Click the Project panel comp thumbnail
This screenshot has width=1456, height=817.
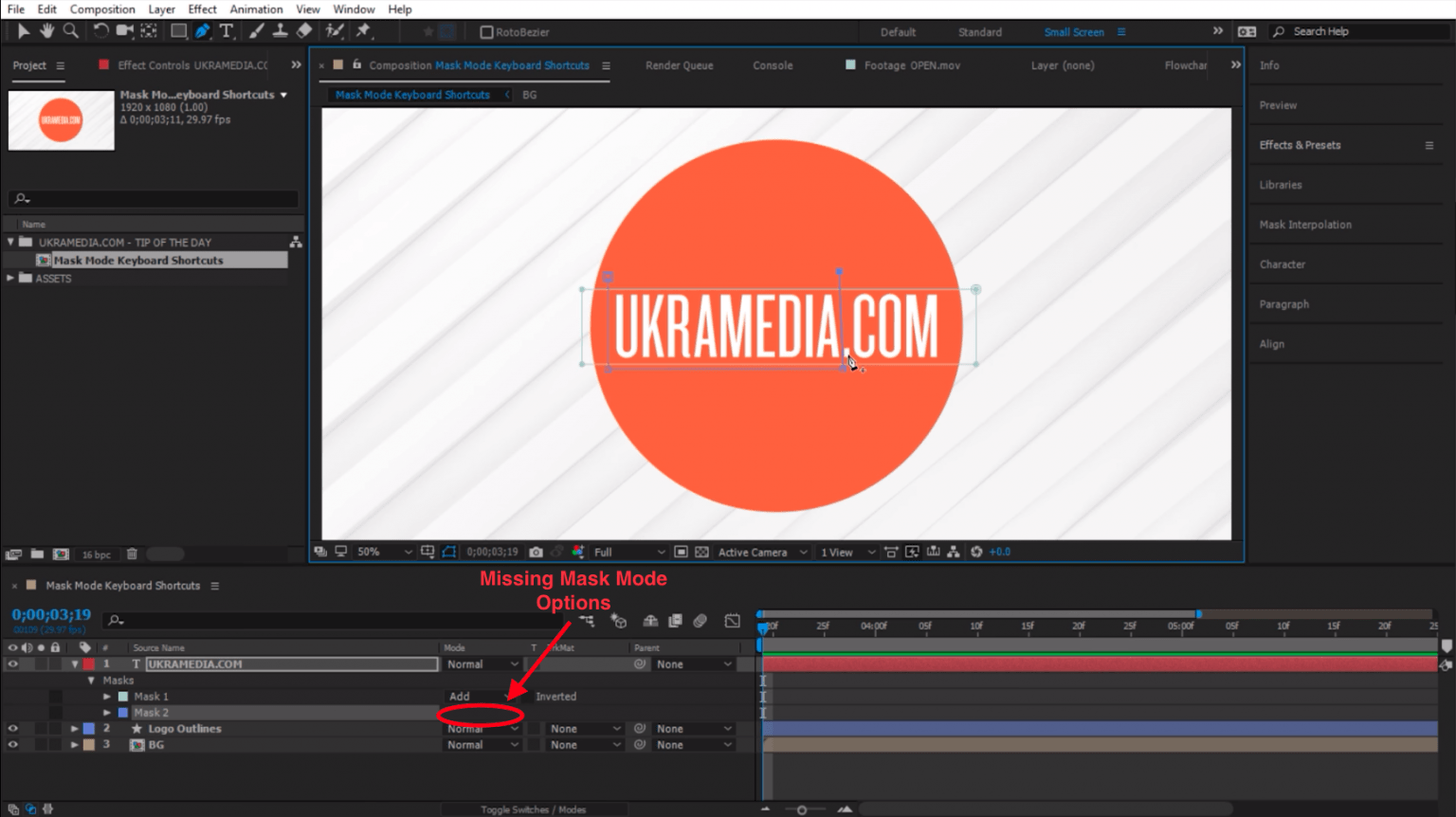point(61,120)
